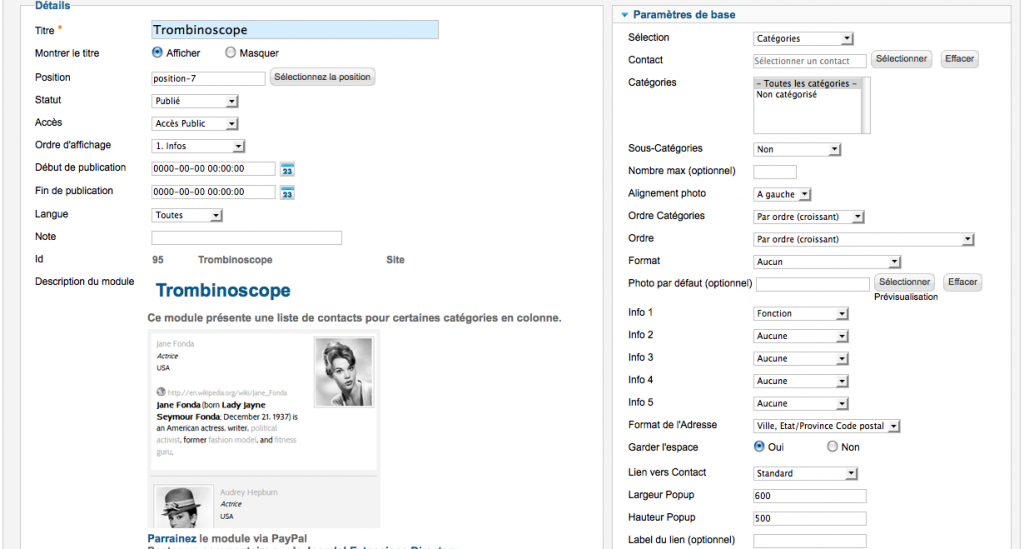Choose Non for Garder l'espace
The image size is (1024, 549).
click(832, 448)
